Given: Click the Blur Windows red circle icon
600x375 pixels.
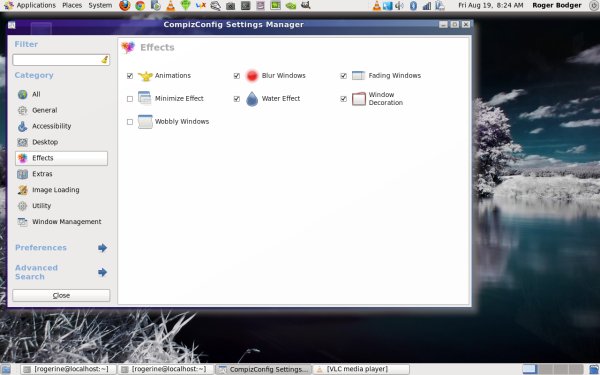Looking at the screenshot, I should point(252,76).
